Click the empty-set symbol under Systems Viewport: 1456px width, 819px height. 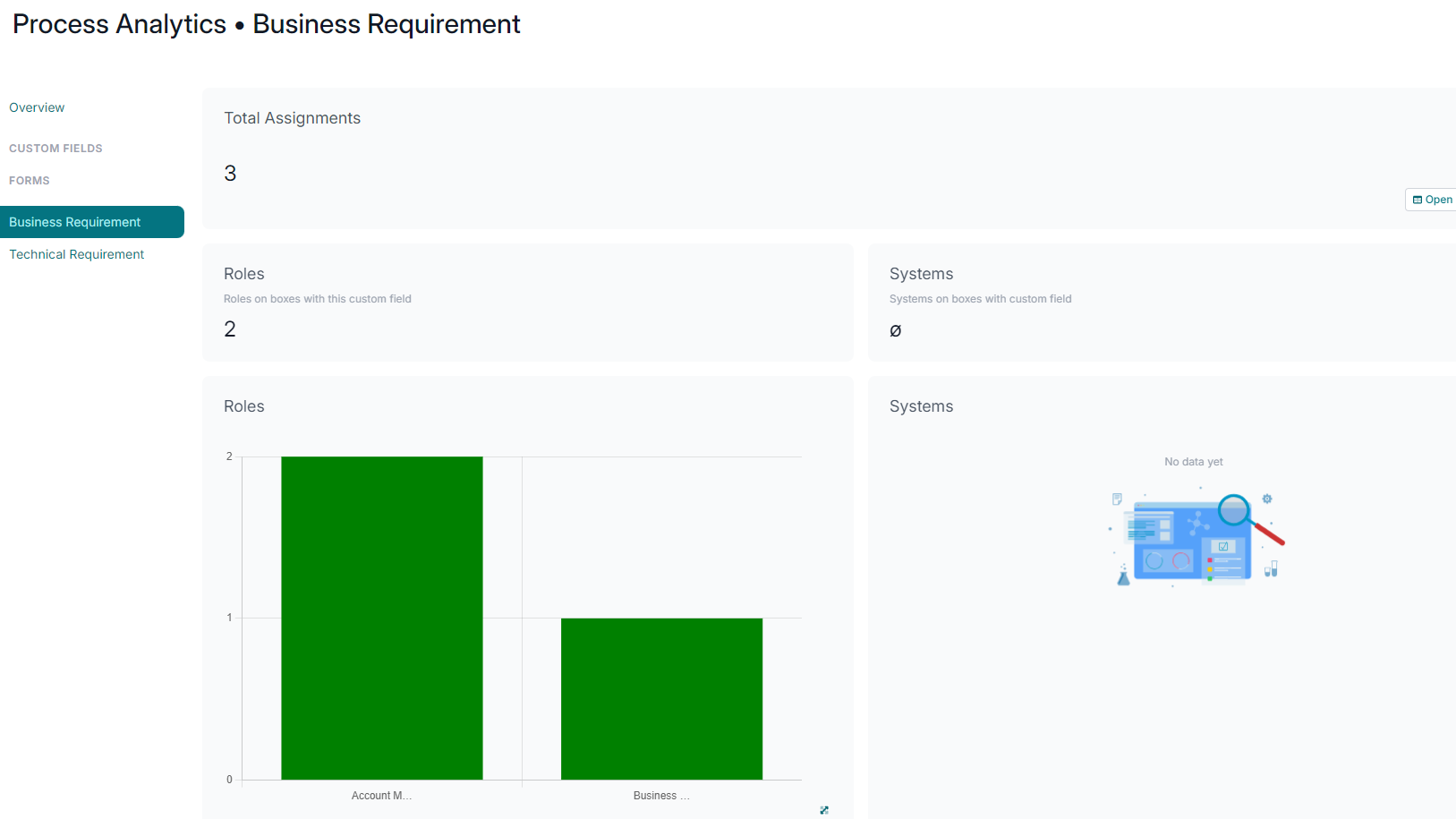point(895,331)
